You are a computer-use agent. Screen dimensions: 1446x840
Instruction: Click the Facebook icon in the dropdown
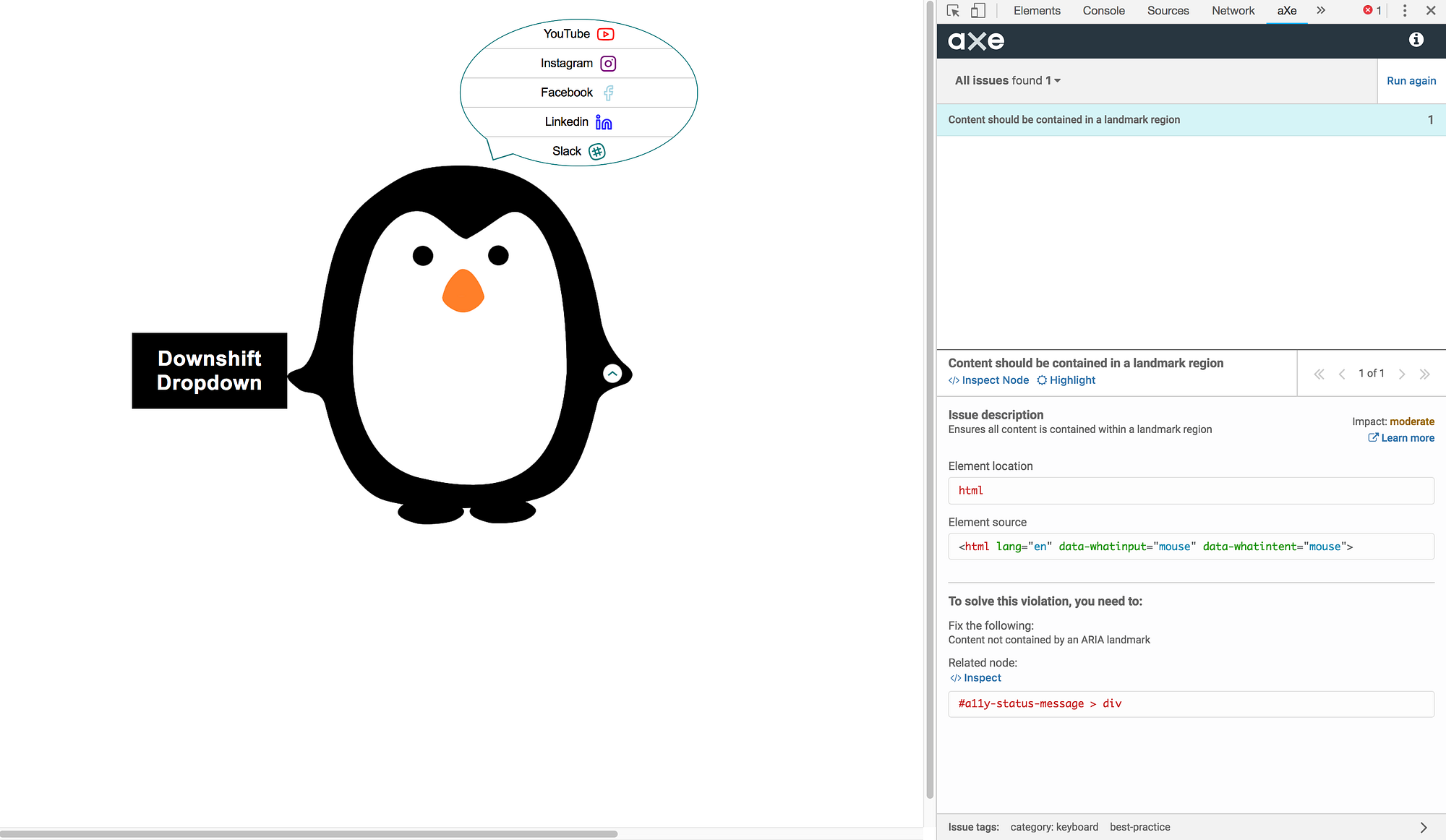click(608, 92)
